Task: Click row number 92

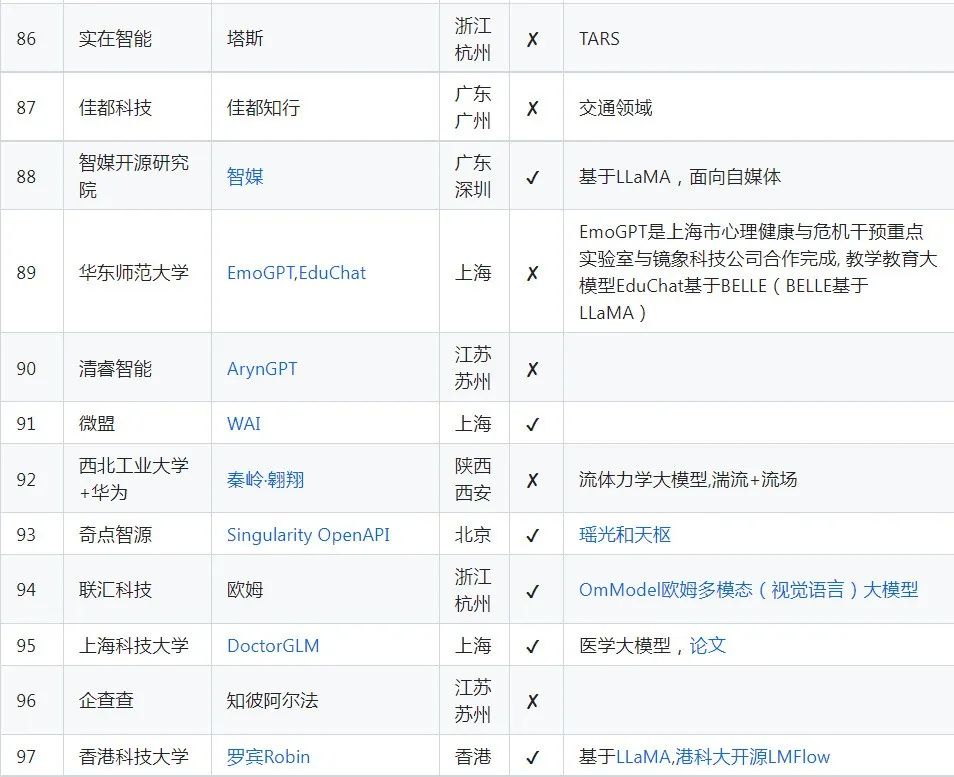Action: tap(26, 479)
